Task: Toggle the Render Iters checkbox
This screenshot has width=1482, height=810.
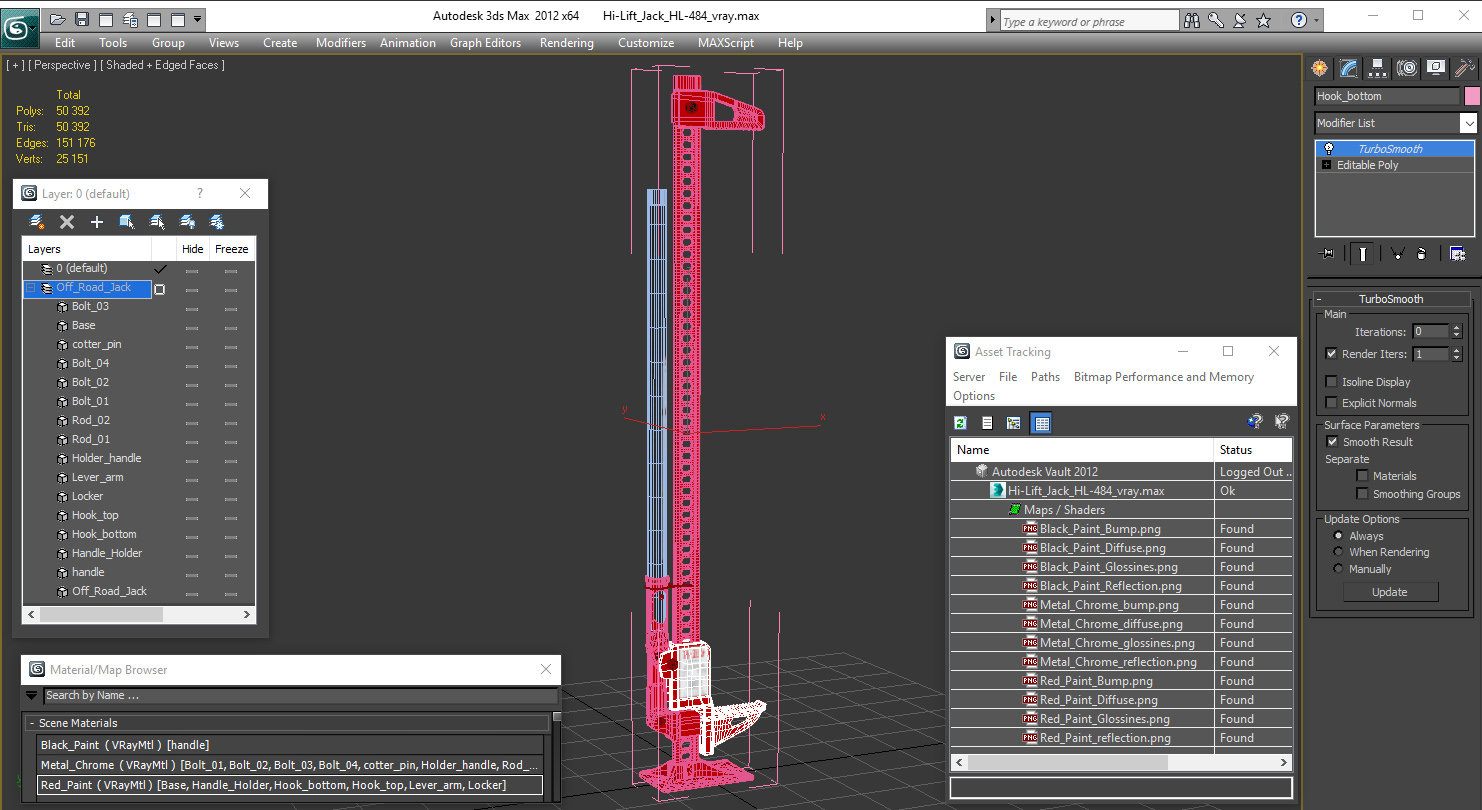Action: click(x=1331, y=354)
